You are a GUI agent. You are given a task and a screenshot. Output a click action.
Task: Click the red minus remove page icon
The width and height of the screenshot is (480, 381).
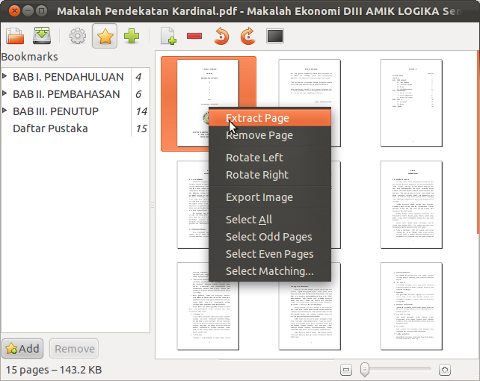coord(195,36)
